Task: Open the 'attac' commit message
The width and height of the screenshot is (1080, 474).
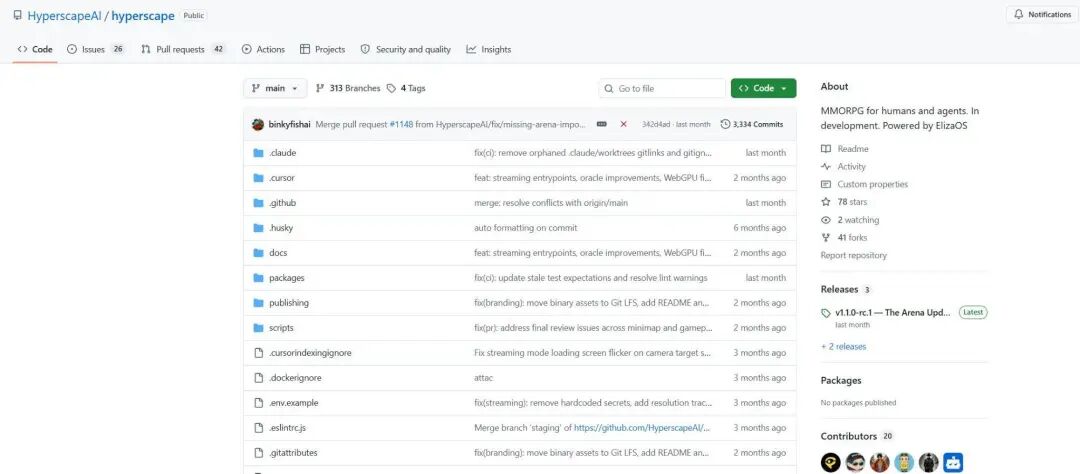Action: point(484,378)
